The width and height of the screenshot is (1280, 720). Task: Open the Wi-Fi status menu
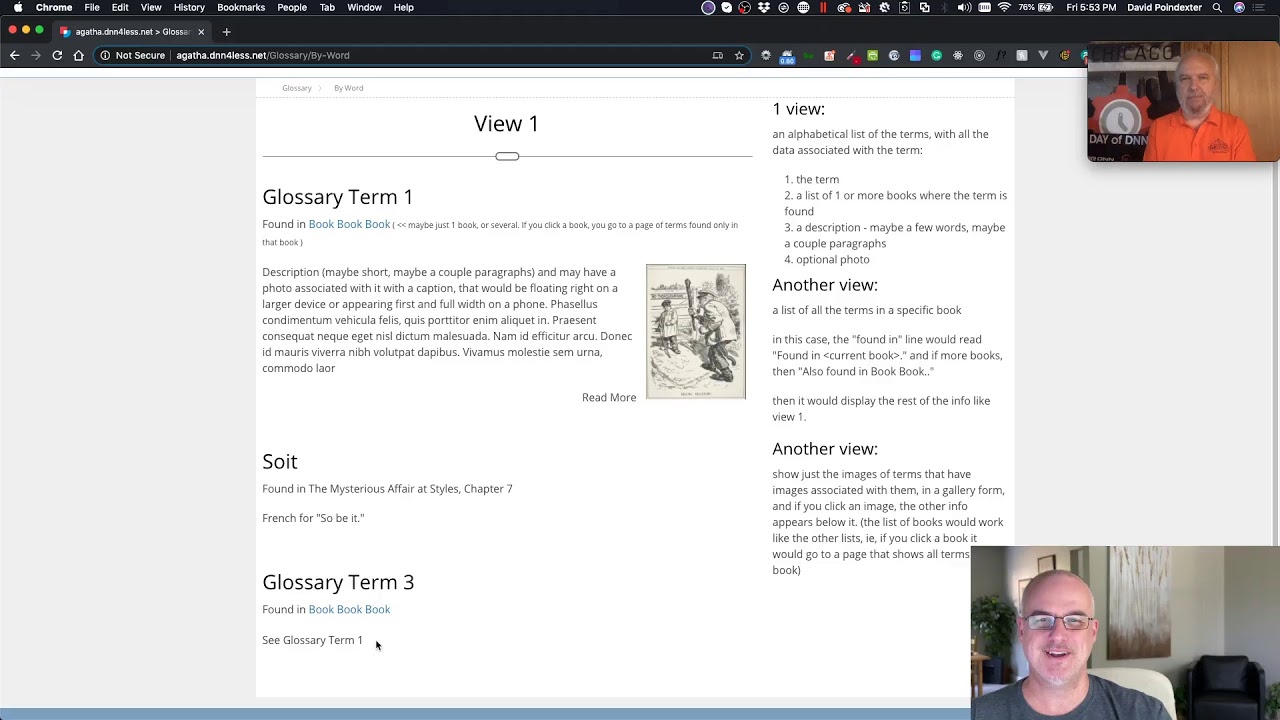click(x=1004, y=8)
